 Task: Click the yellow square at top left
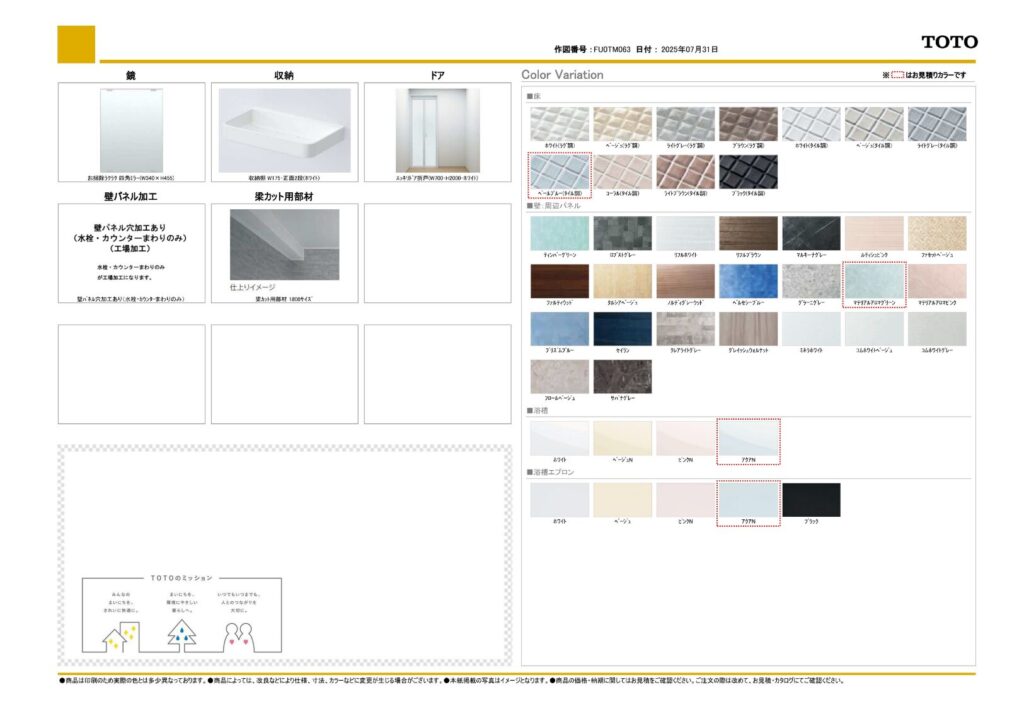tap(76, 44)
